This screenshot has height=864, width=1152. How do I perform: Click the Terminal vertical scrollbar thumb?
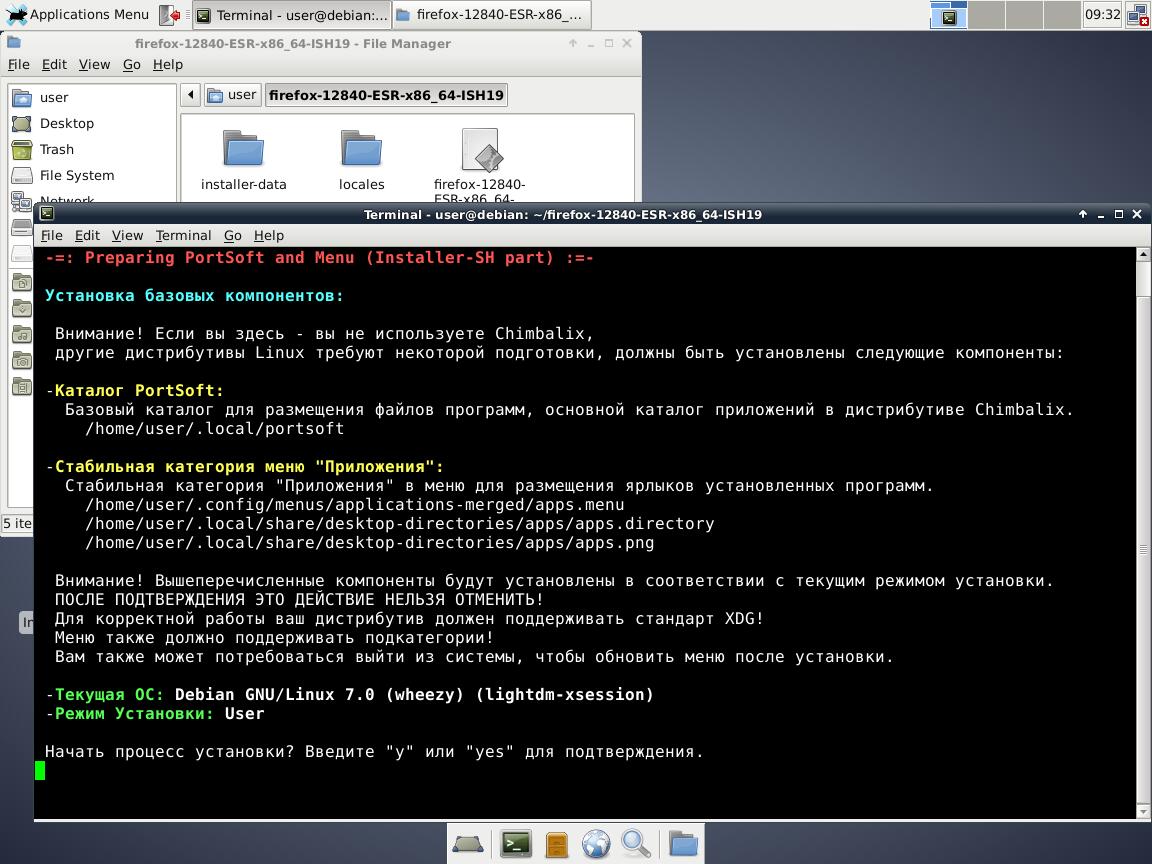click(x=1143, y=549)
